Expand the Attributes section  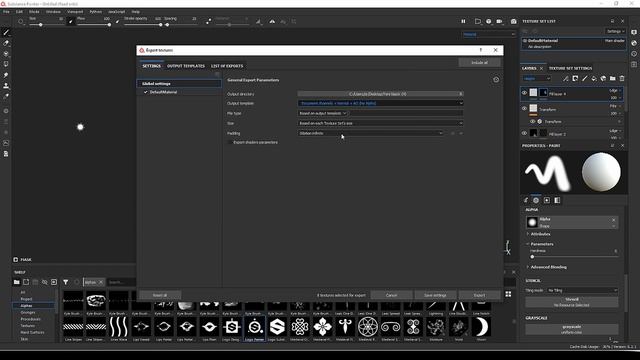[540, 234]
